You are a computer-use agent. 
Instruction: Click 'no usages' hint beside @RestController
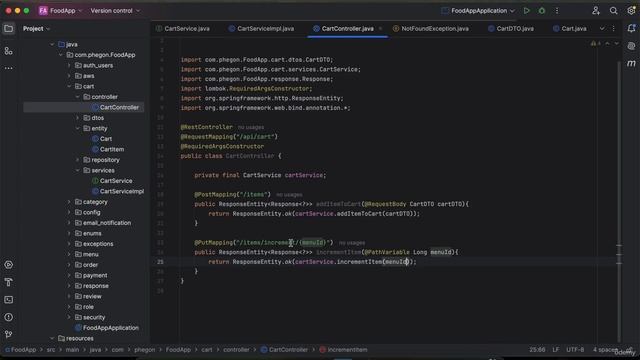pyautogui.click(x=251, y=127)
